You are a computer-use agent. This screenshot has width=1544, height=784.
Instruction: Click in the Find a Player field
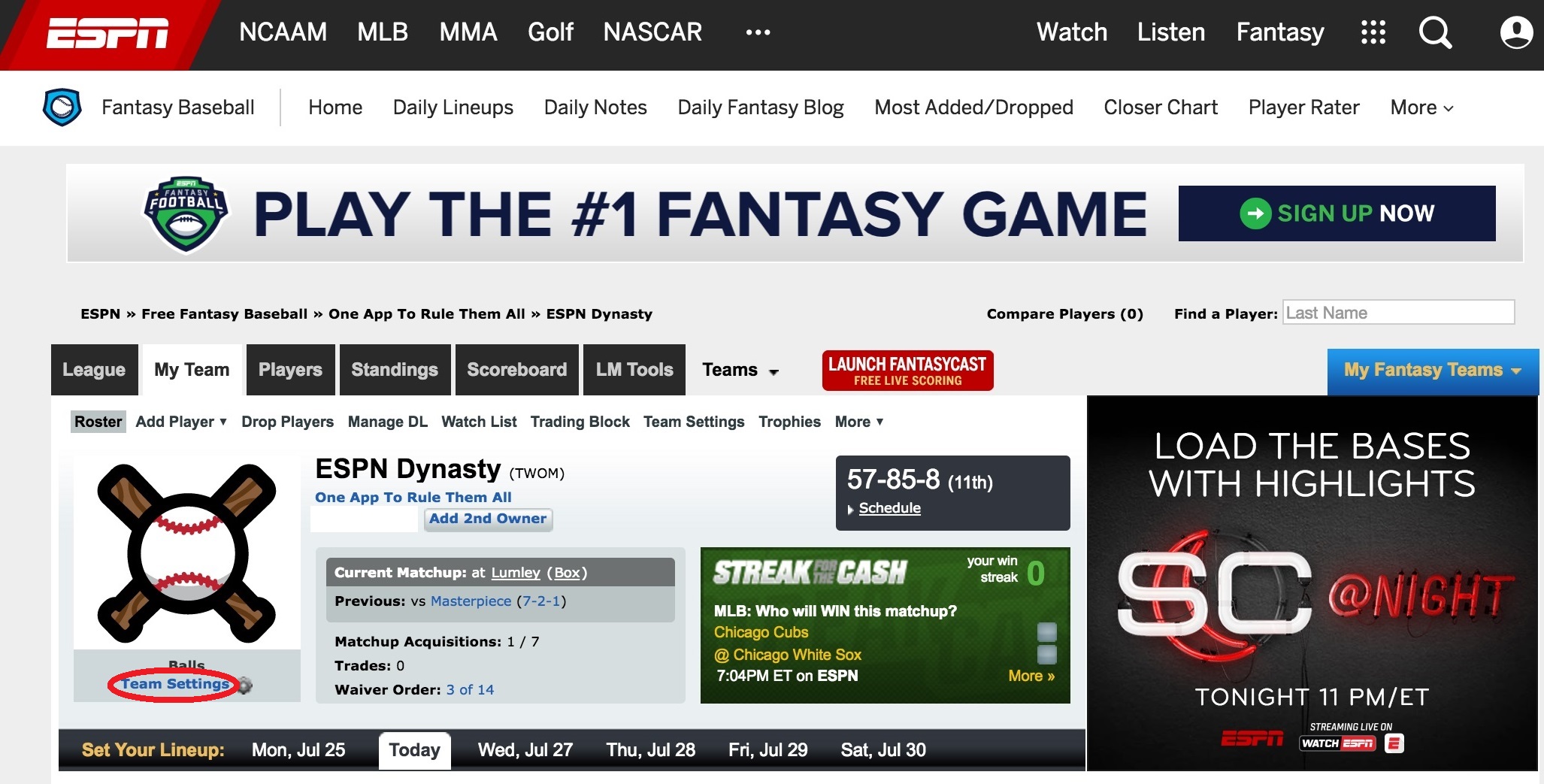(x=1398, y=313)
